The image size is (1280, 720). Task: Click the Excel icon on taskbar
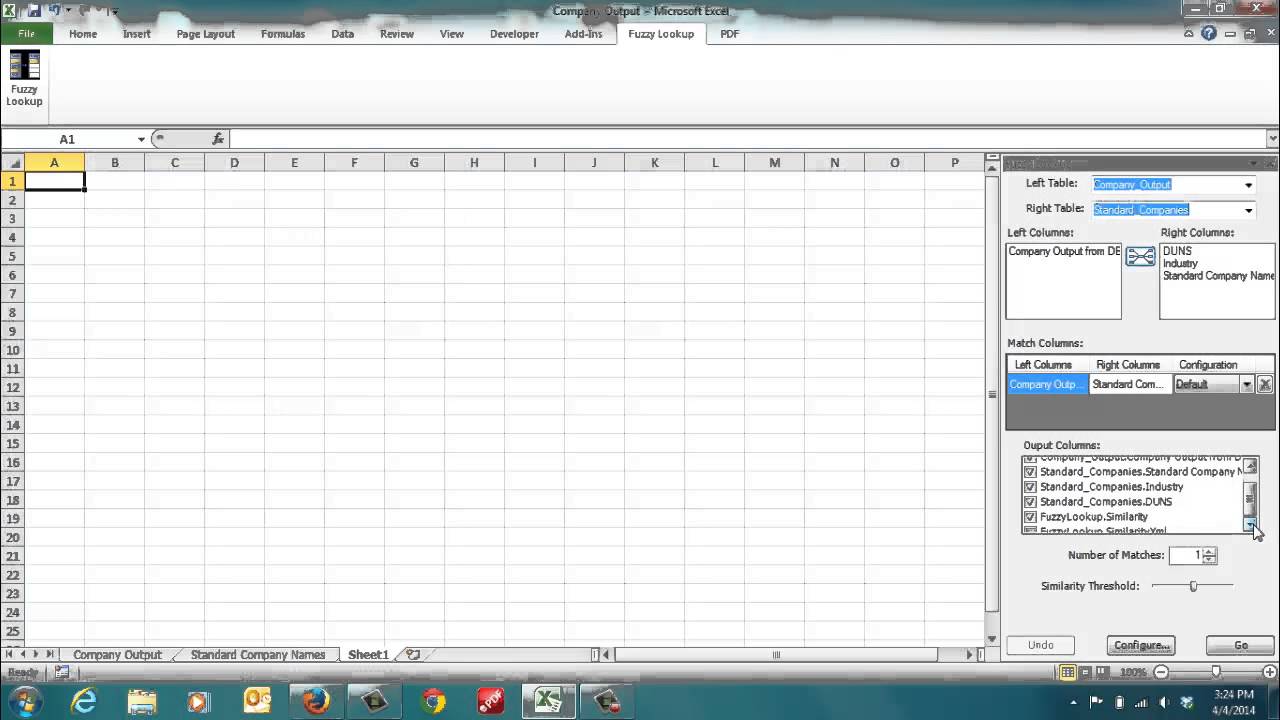549,701
